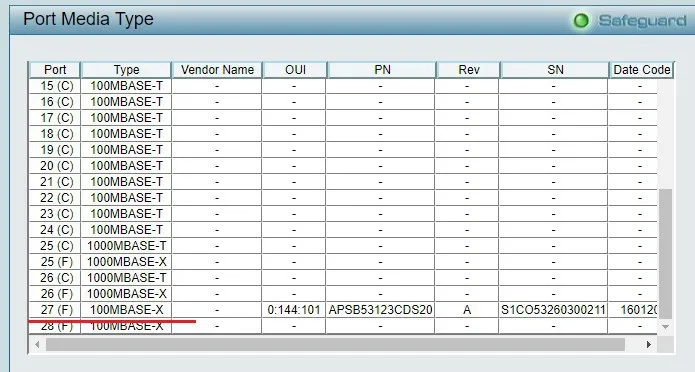Viewport: 695px width, 372px height.
Task: Click 100MBASE-X type for port 27 (F)
Action: [x=127, y=309]
